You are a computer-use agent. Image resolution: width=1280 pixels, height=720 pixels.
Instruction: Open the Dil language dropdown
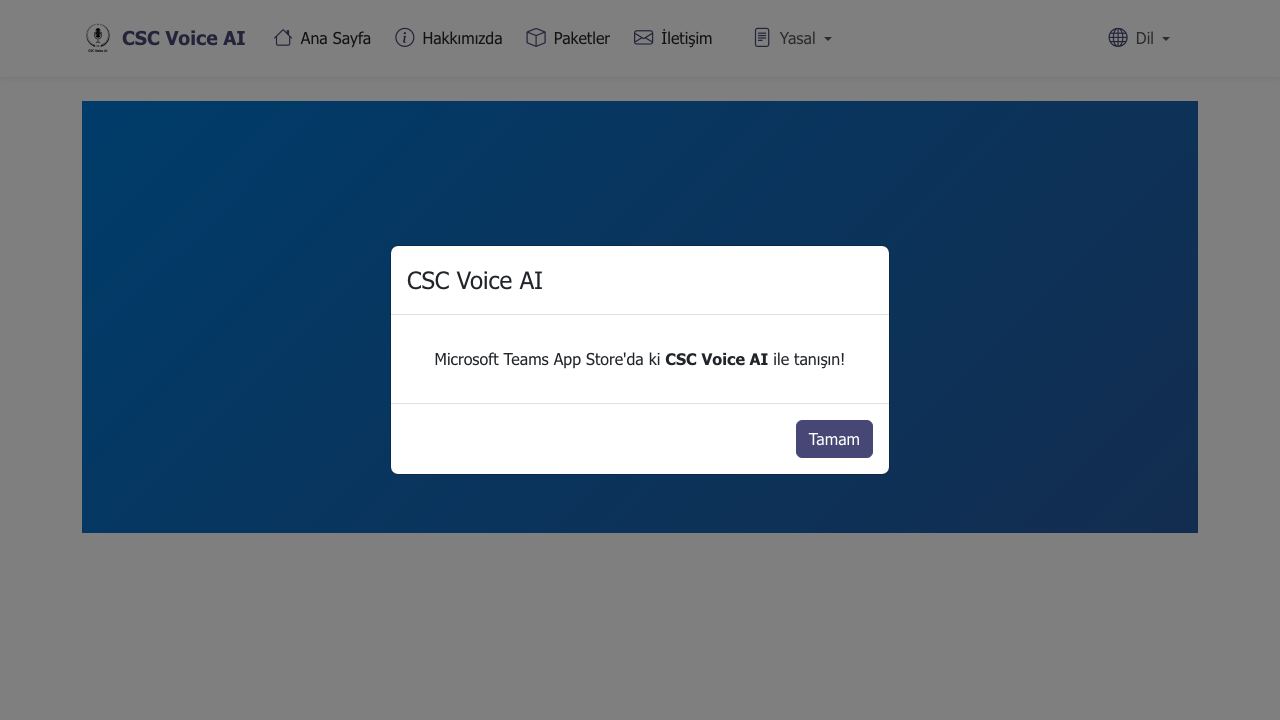tap(1139, 38)
